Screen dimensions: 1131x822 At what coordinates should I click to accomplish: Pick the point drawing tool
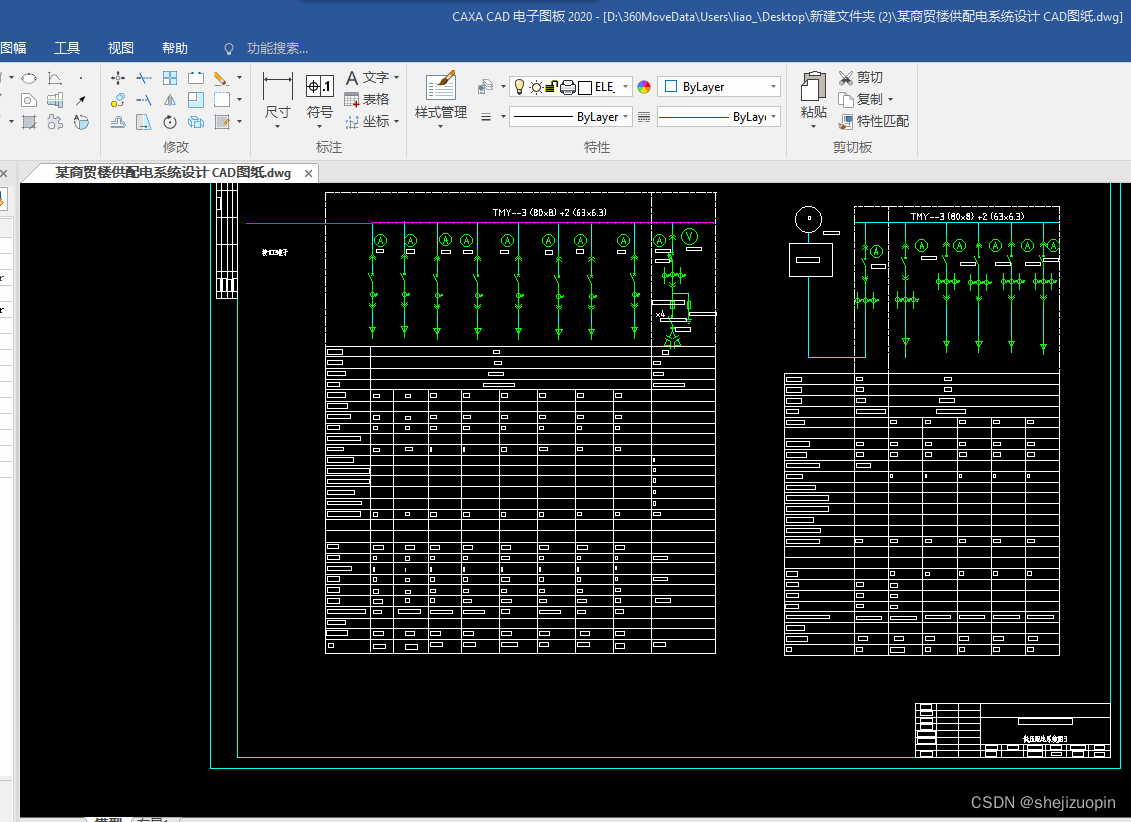(x=81, y=79)
